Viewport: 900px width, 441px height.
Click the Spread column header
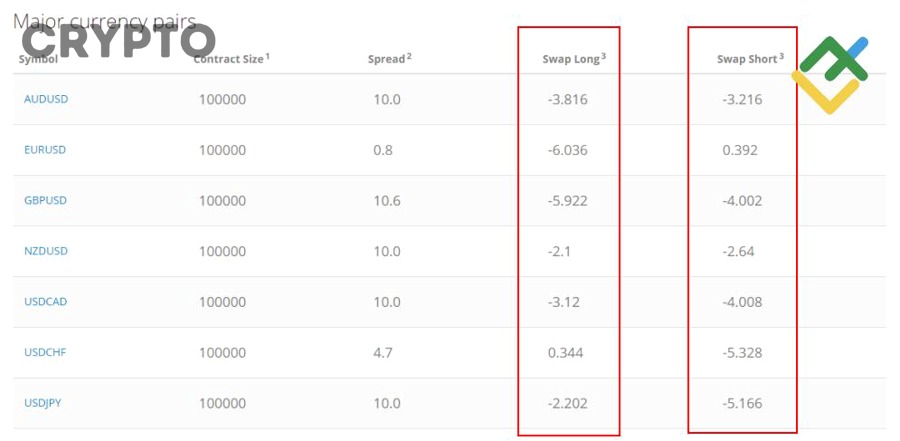click(390, 59)
